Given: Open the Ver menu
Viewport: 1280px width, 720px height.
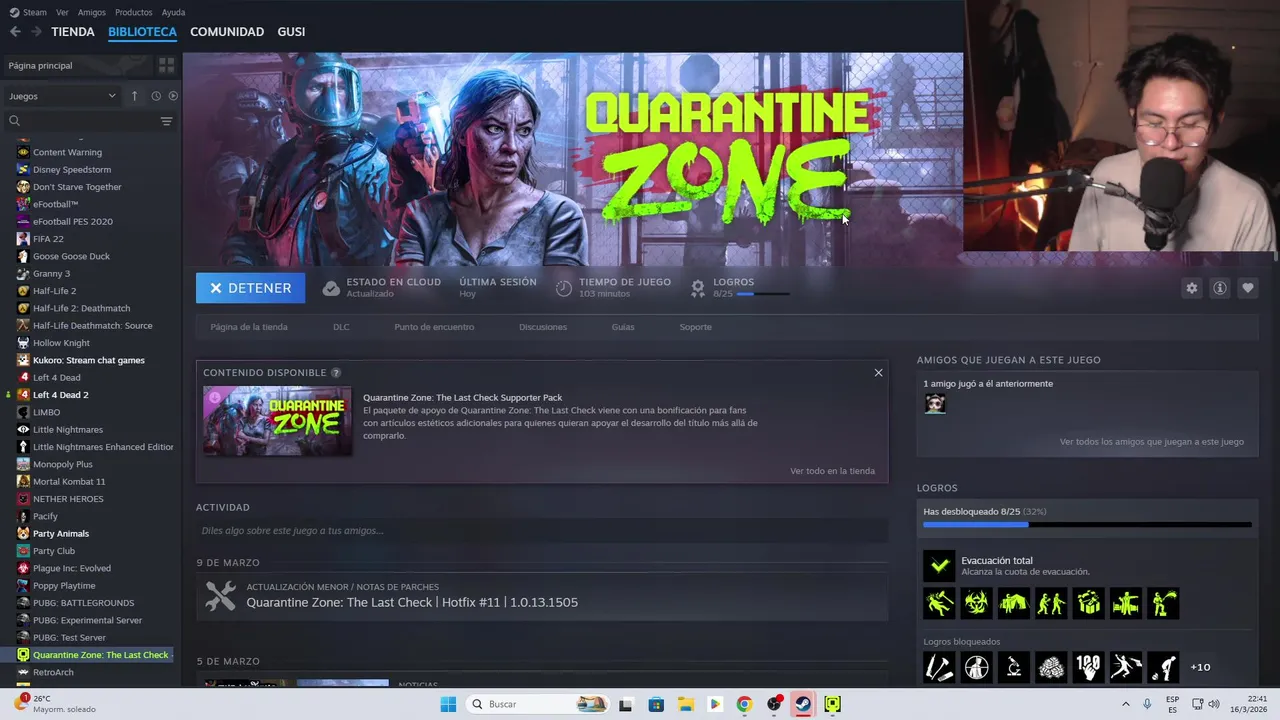Looking at the screenshot, I should (62, 12).
